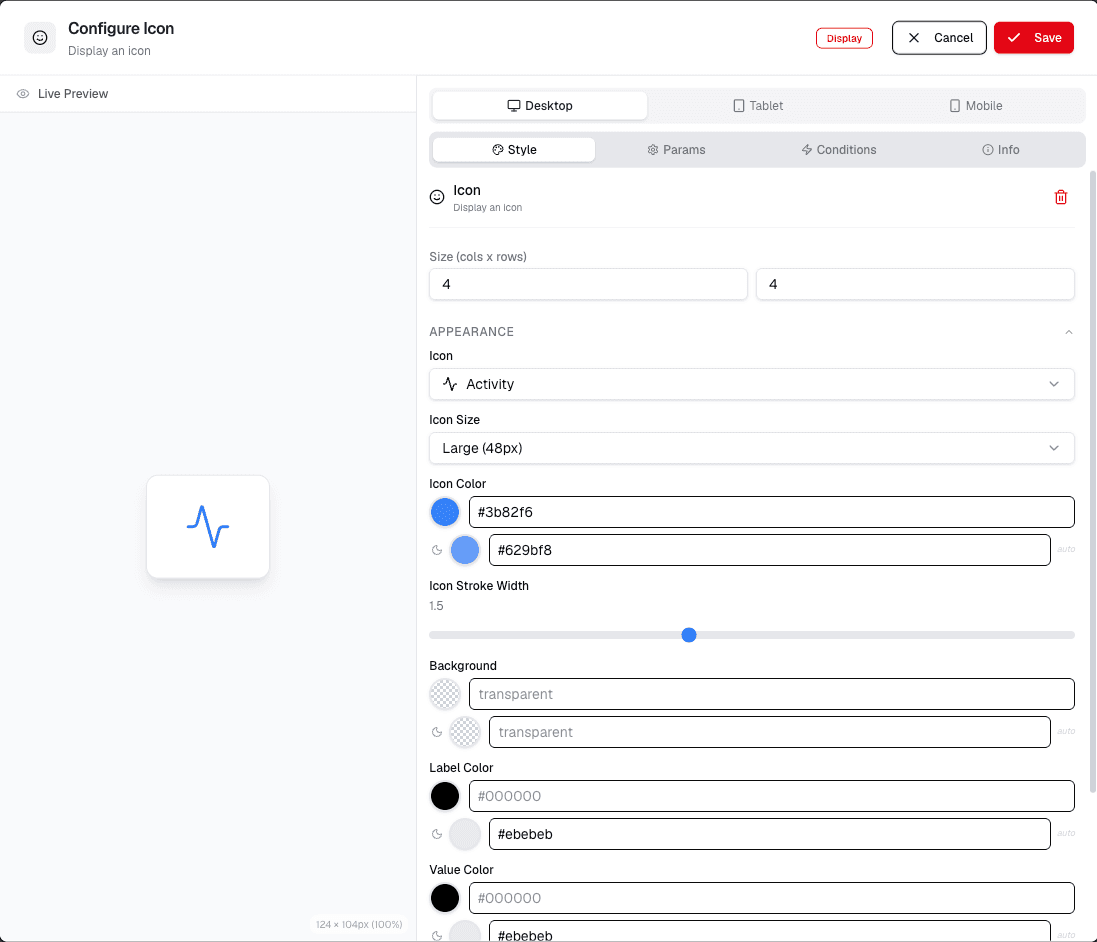Click the Label Color #ebebeb text field

click(x=770, y=834)
